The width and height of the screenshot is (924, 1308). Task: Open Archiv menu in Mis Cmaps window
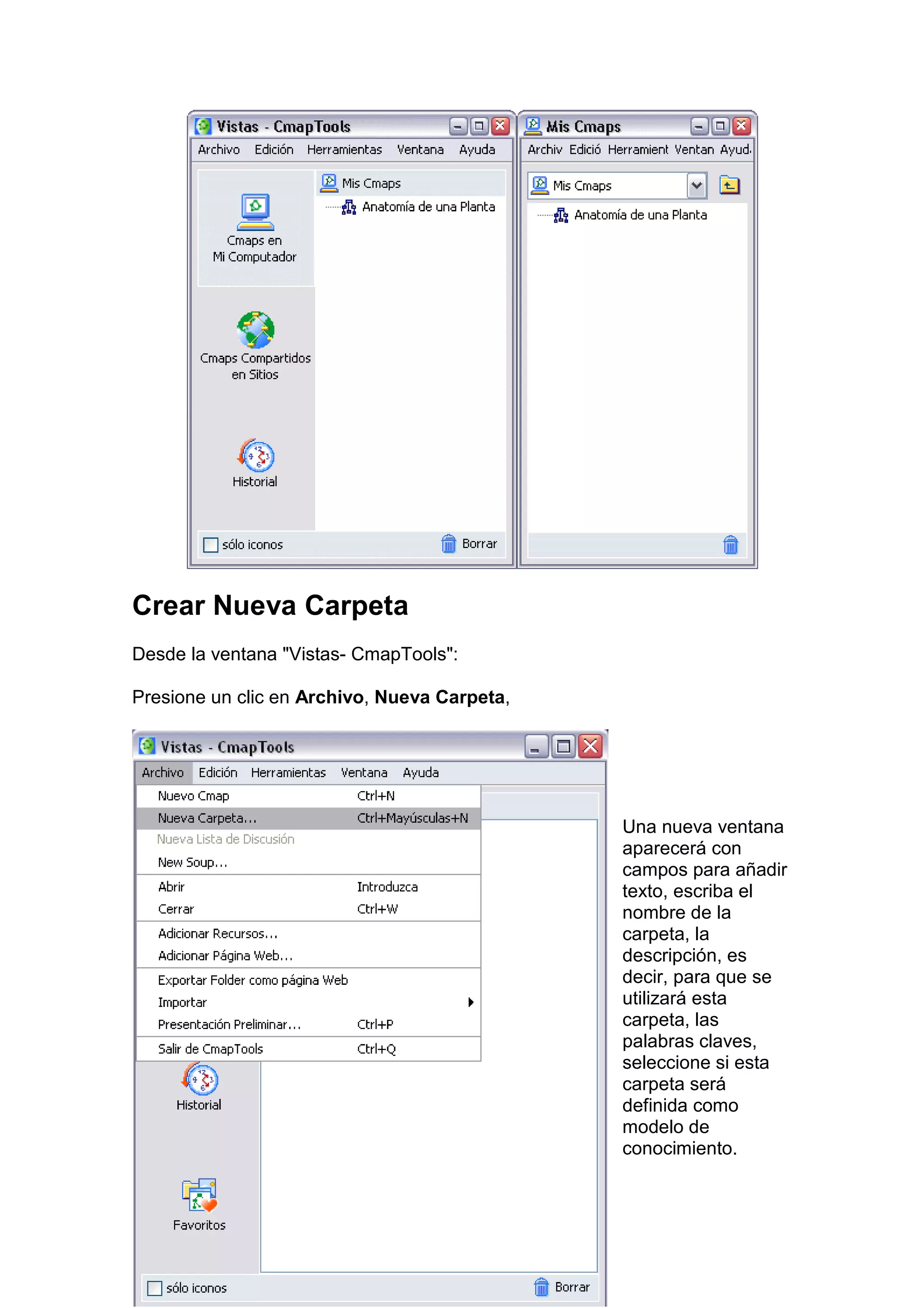(x=545, y=149)
